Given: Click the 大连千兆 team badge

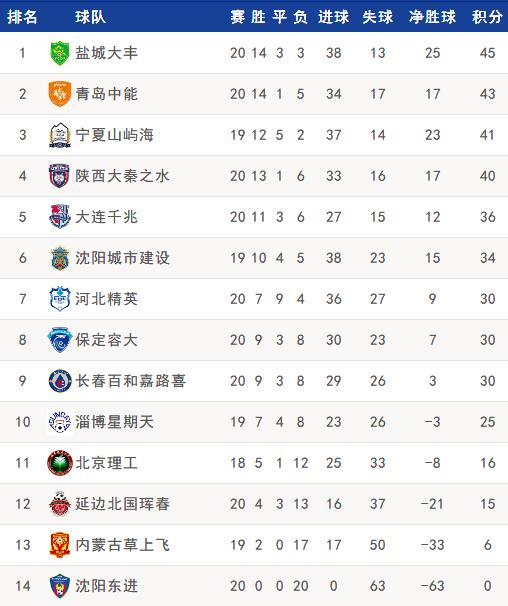Looking at the screenshot, I should click(60, 217).
